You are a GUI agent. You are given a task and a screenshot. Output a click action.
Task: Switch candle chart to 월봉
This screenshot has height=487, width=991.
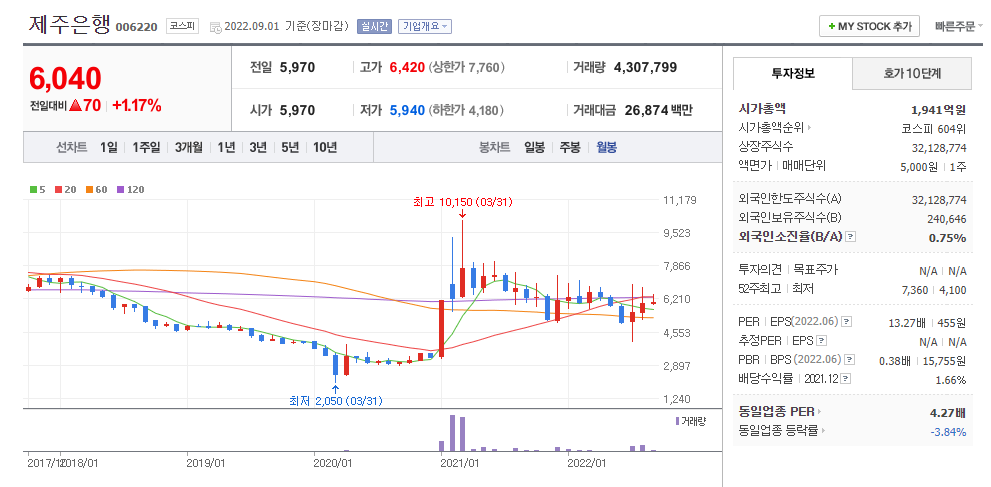click(x=607, y=148)
